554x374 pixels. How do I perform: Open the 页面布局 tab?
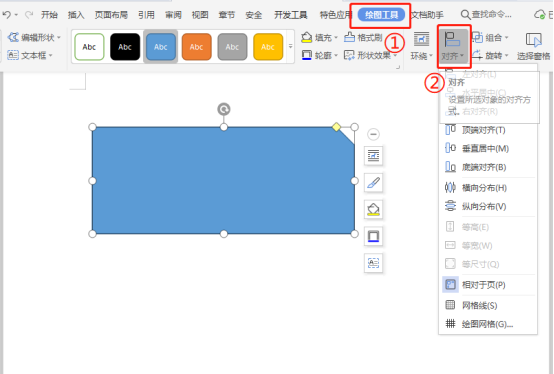111,15
